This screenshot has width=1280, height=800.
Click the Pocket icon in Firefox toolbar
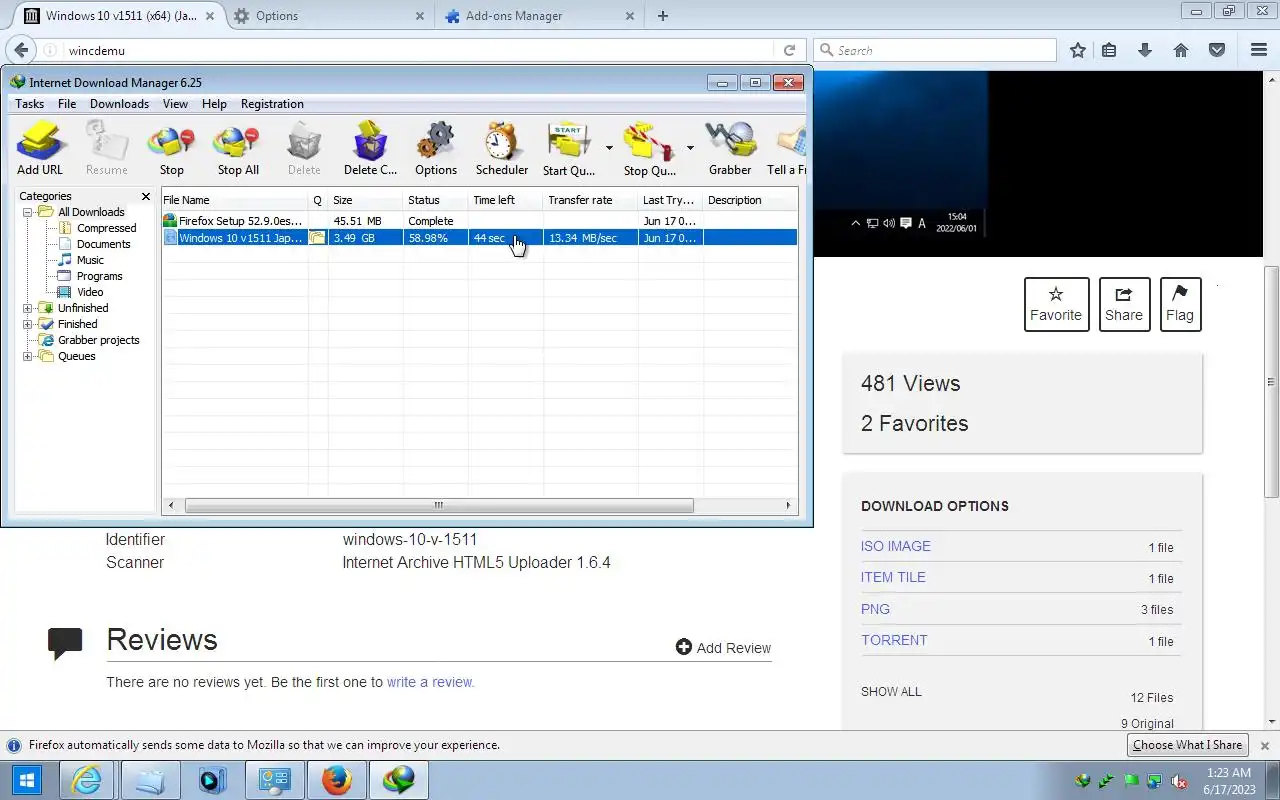[x=1217, y=50]
